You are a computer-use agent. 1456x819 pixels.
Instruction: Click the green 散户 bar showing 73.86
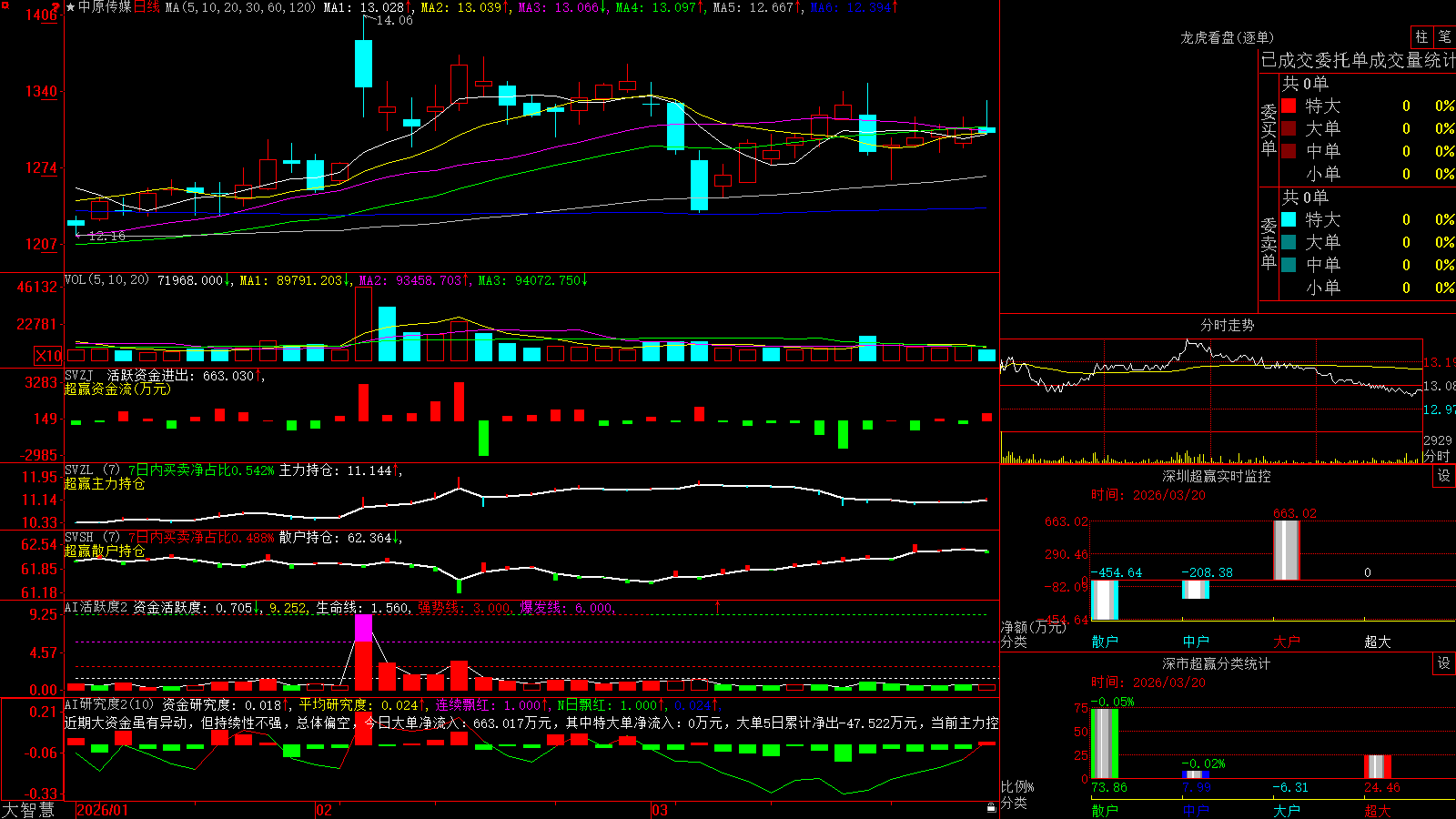click(1105, 743)
